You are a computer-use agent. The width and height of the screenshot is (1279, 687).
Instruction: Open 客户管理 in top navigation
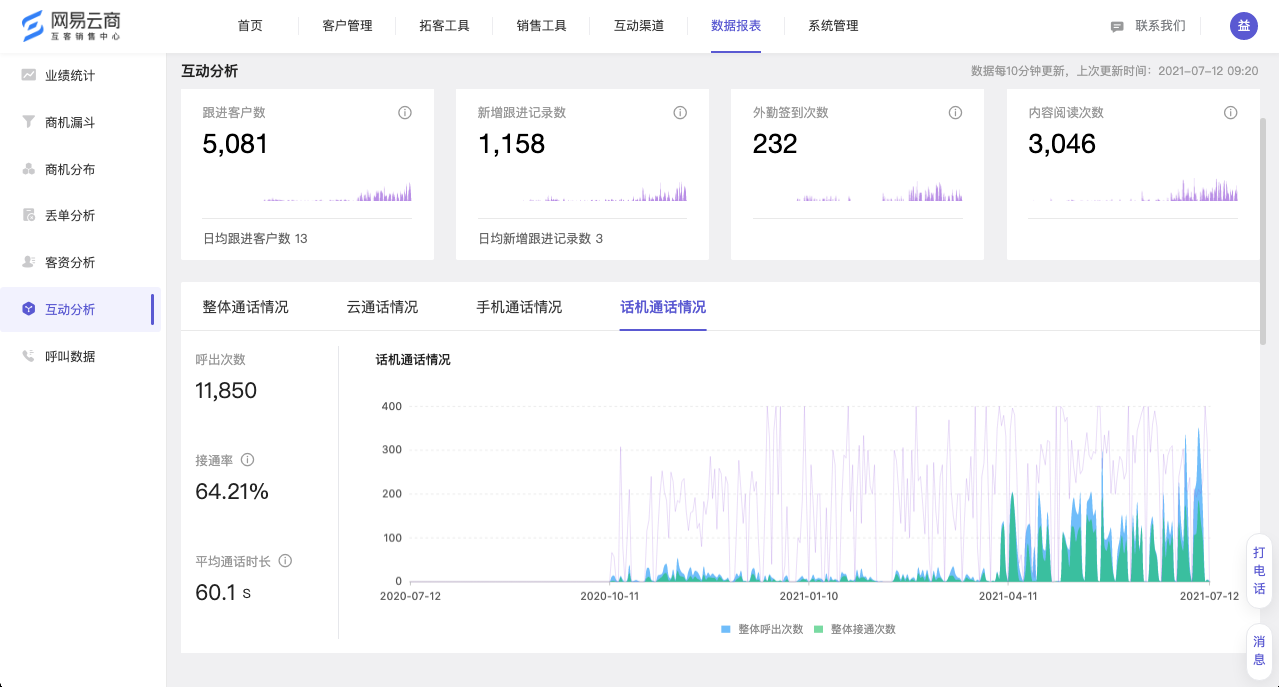coord(347,26)
